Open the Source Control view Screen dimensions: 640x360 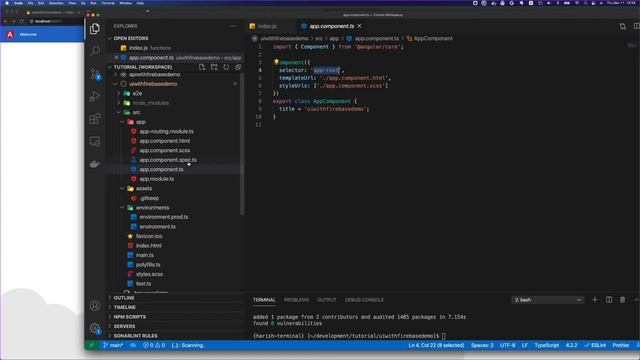95,74
